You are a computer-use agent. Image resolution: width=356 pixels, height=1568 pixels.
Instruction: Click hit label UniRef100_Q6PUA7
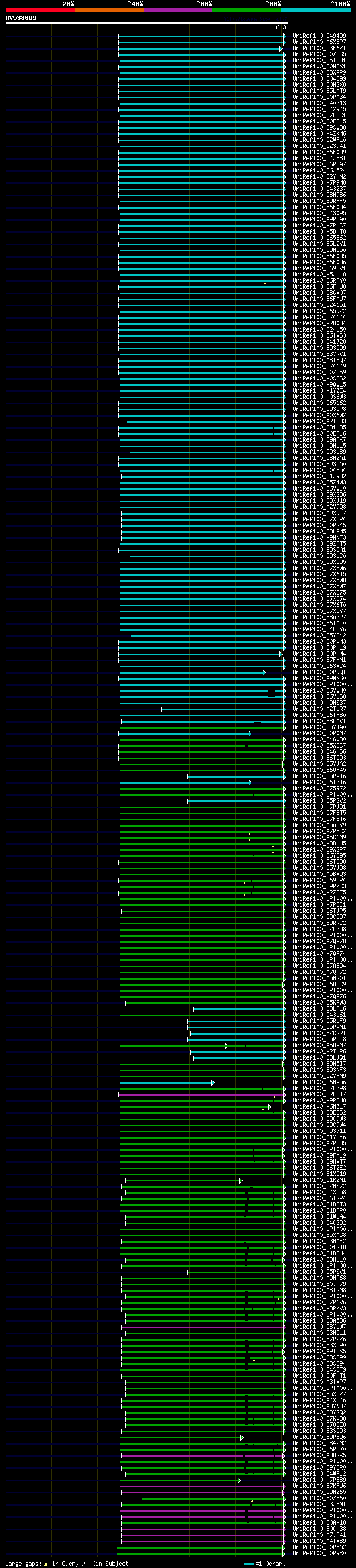319,164
